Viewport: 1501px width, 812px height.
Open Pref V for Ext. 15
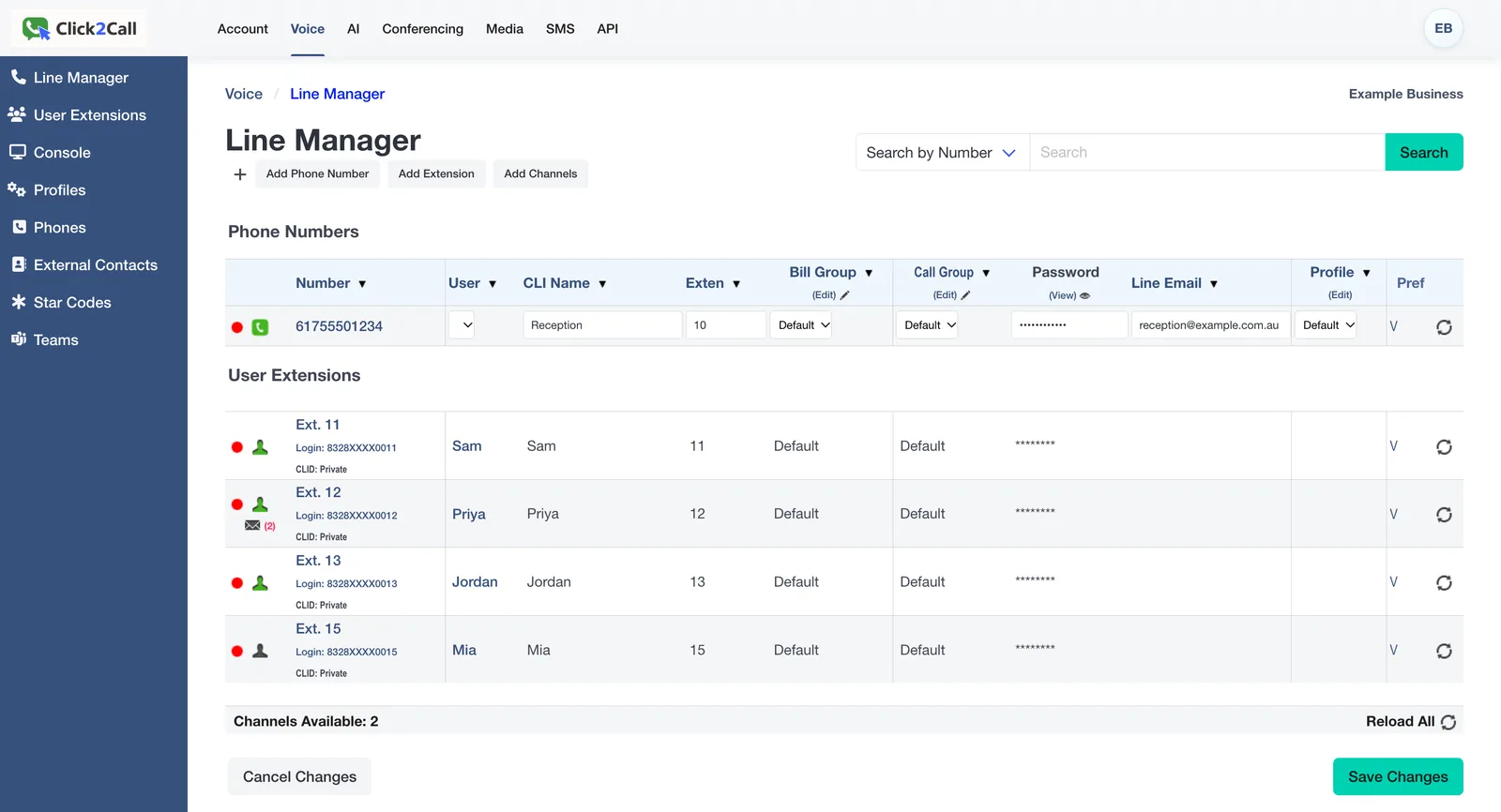point(1393,650)
